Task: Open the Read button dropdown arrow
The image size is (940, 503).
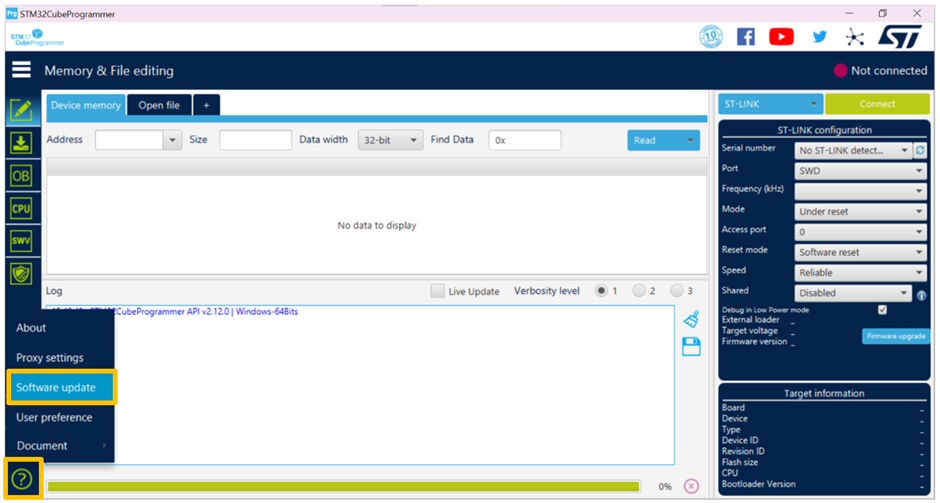Action: tap(690, 140)
